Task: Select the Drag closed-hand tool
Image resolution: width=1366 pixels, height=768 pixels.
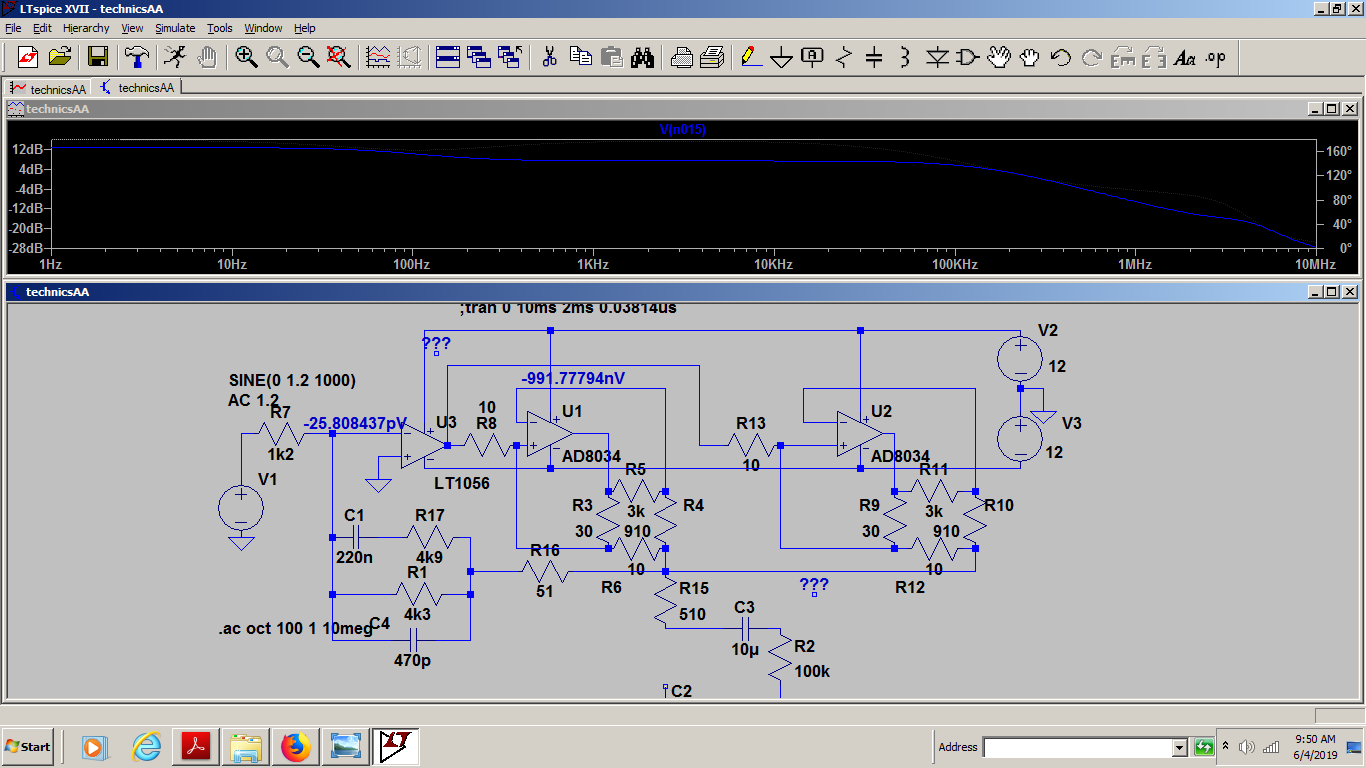Action: tap(1030, 56)
